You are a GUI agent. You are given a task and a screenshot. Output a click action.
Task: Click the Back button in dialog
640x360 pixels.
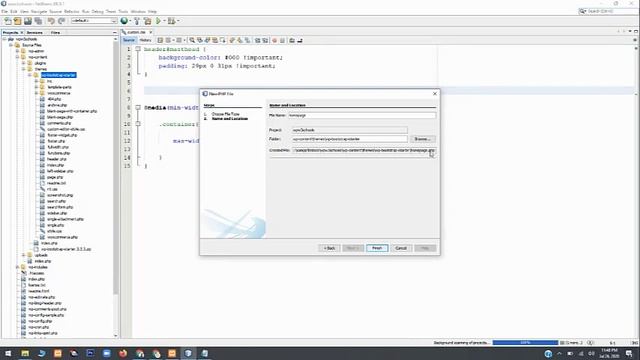(x=329, y=248)
